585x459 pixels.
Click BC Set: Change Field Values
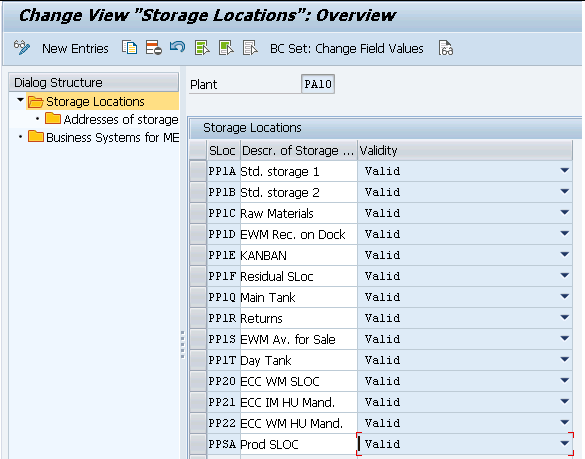[347, 49]
